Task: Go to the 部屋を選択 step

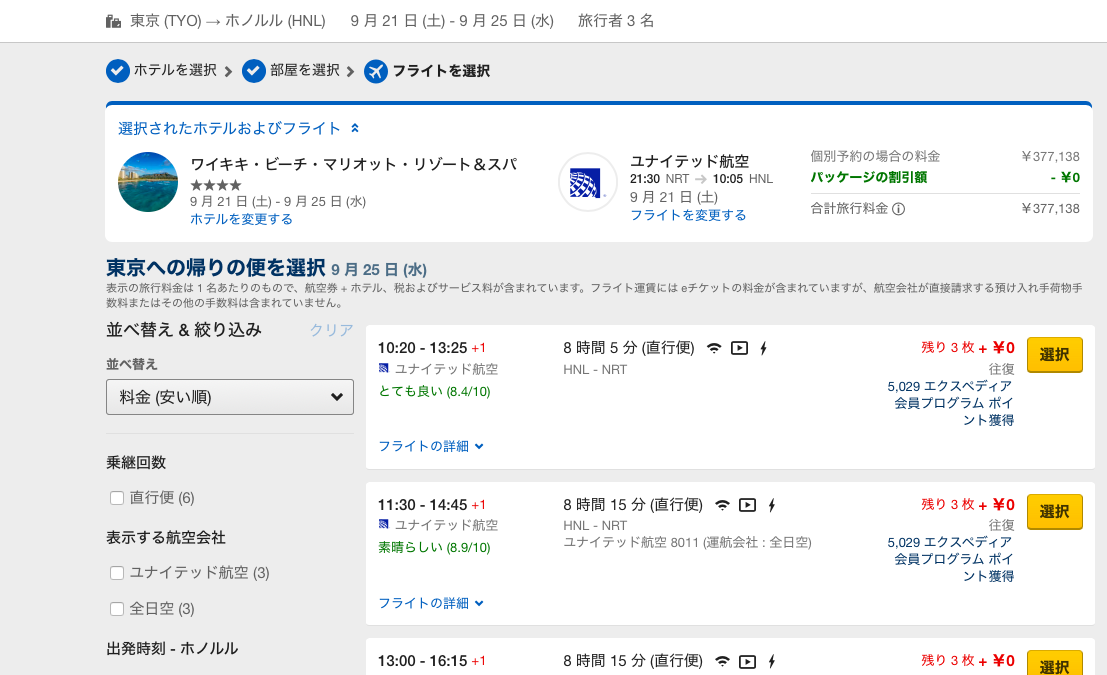Action: click(304, 70)
